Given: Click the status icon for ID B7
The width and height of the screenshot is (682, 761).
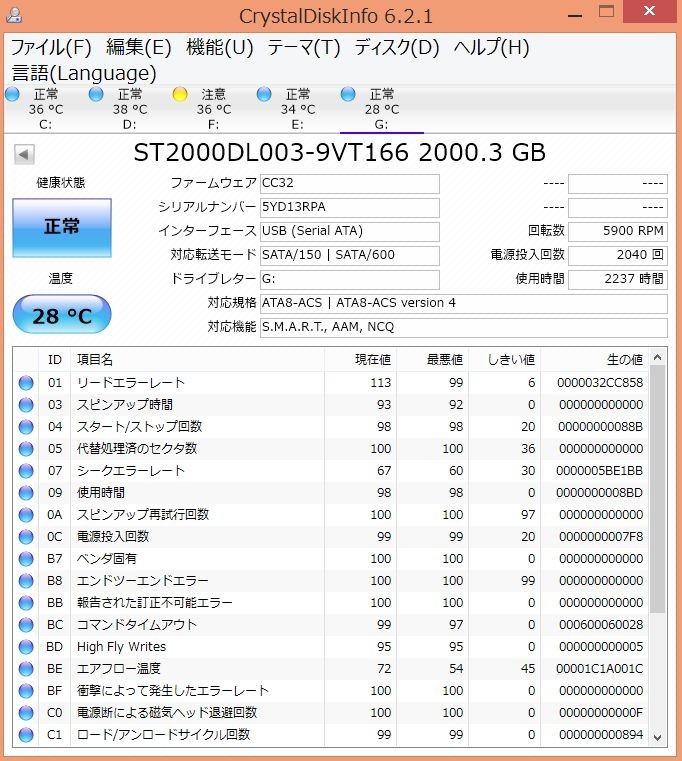Looking at the screenshot, I should coord(26,559).
